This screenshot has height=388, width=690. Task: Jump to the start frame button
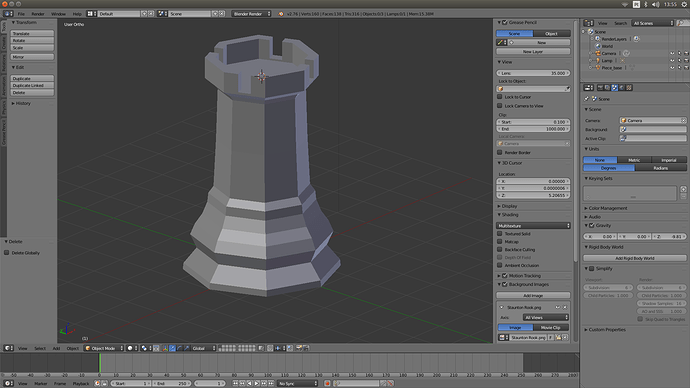click(x=235, y=383)
